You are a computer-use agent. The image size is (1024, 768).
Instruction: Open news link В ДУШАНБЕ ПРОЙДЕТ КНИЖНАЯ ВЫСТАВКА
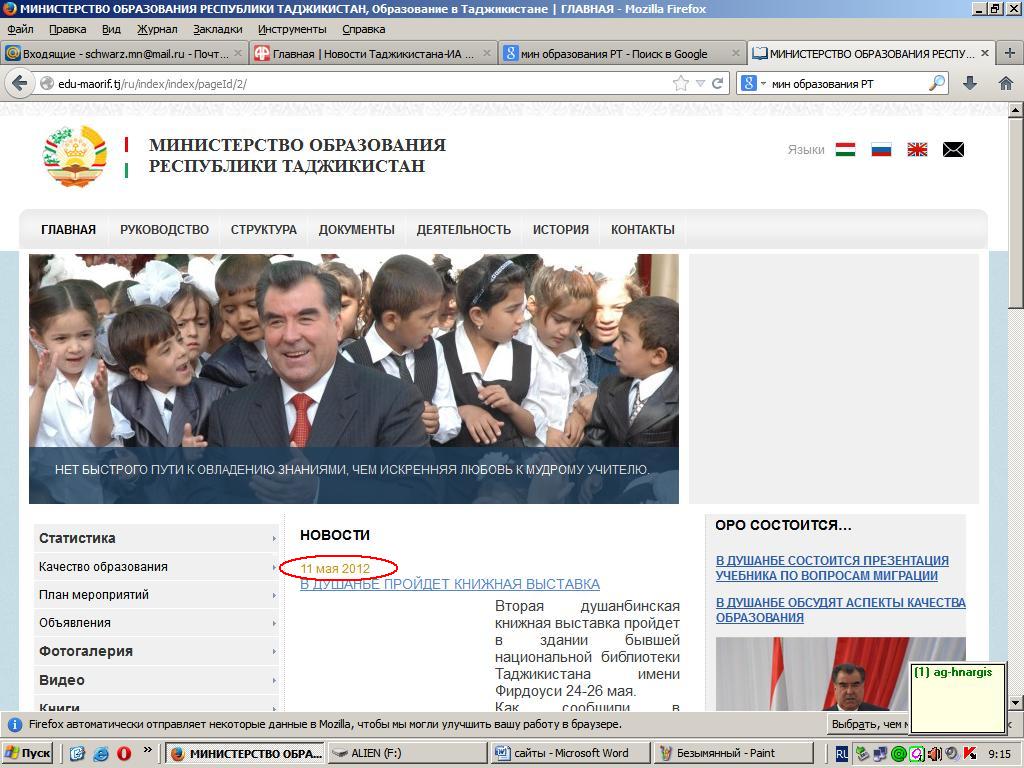(450, 584)
